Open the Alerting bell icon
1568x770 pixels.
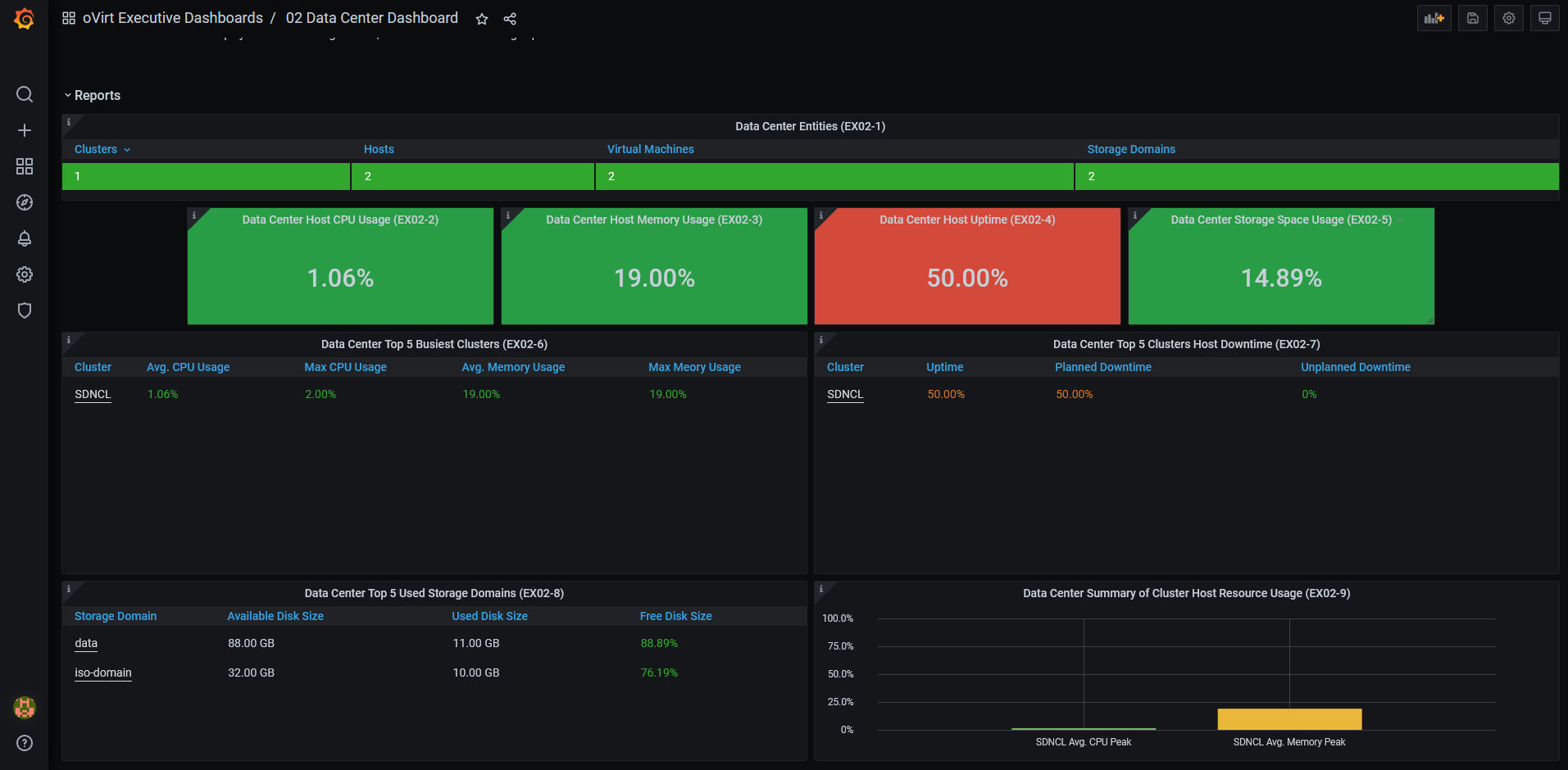point(25,238)
